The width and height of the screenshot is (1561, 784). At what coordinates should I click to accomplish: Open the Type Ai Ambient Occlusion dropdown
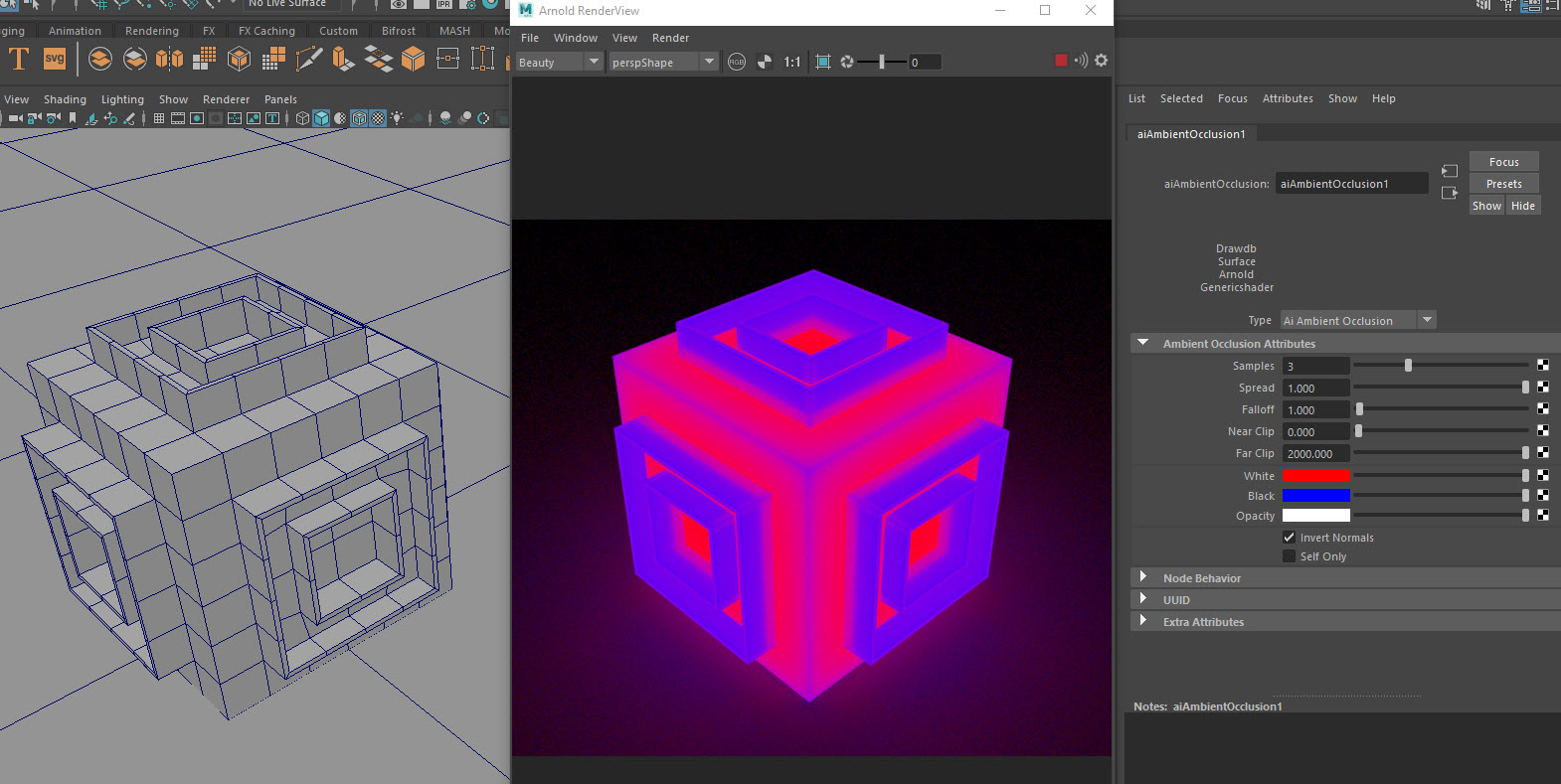click(1358, 320)
